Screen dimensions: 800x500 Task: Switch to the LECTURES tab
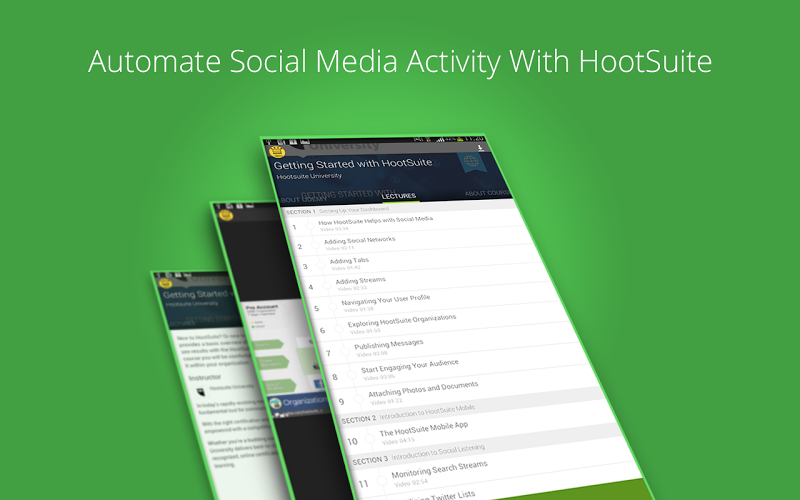tap(398, 196)
